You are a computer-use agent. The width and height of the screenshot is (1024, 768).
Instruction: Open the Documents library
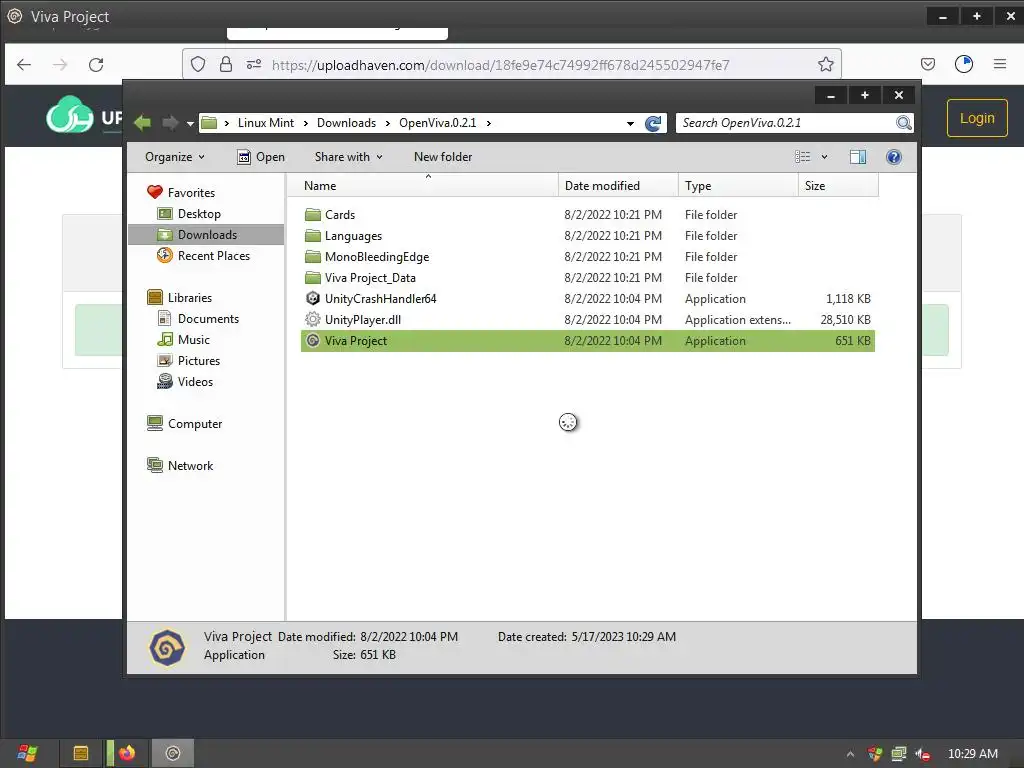tap(199, 318)
